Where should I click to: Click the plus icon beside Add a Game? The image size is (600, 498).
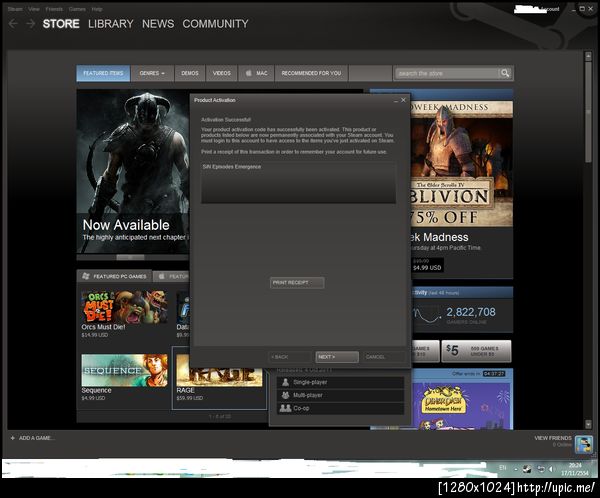[x=13, y=438]
